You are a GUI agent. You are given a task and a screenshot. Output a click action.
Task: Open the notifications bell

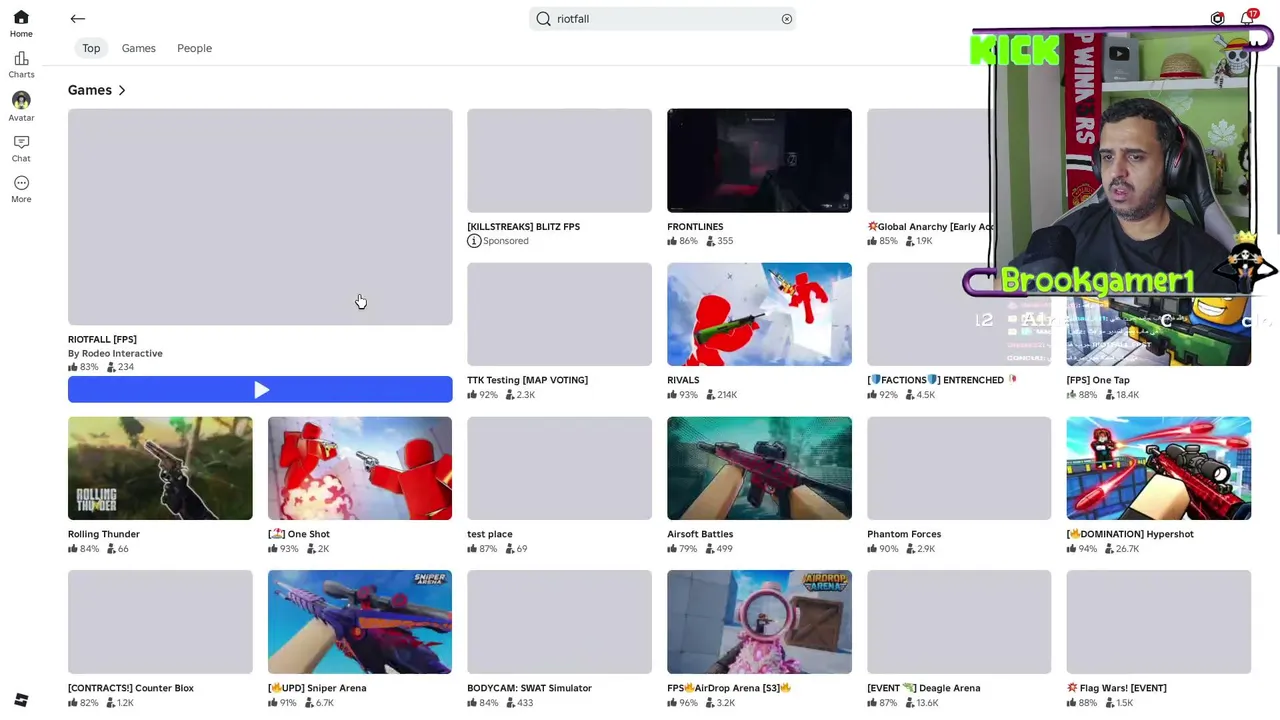1247,19
